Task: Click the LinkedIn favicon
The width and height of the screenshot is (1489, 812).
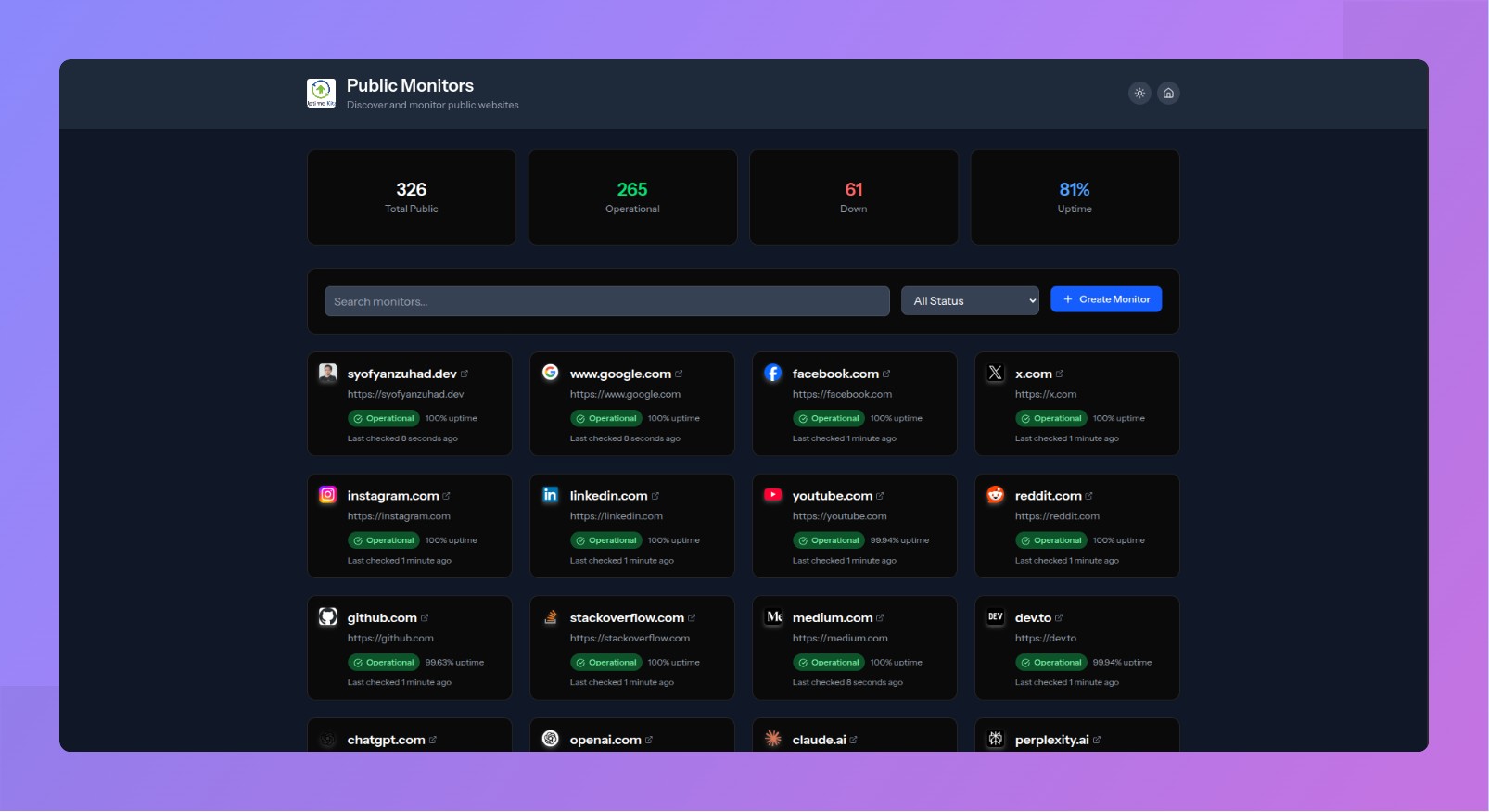Action: click(551, 495)
